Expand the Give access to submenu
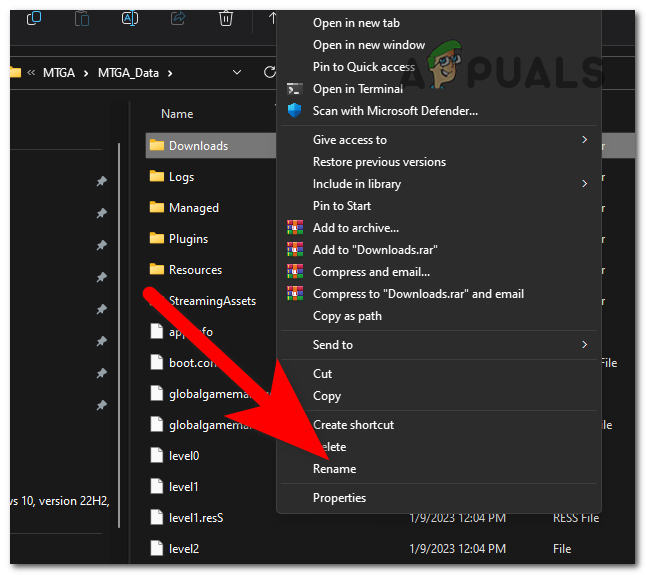Viewport: 646px width, 575px height. (439, 140)
